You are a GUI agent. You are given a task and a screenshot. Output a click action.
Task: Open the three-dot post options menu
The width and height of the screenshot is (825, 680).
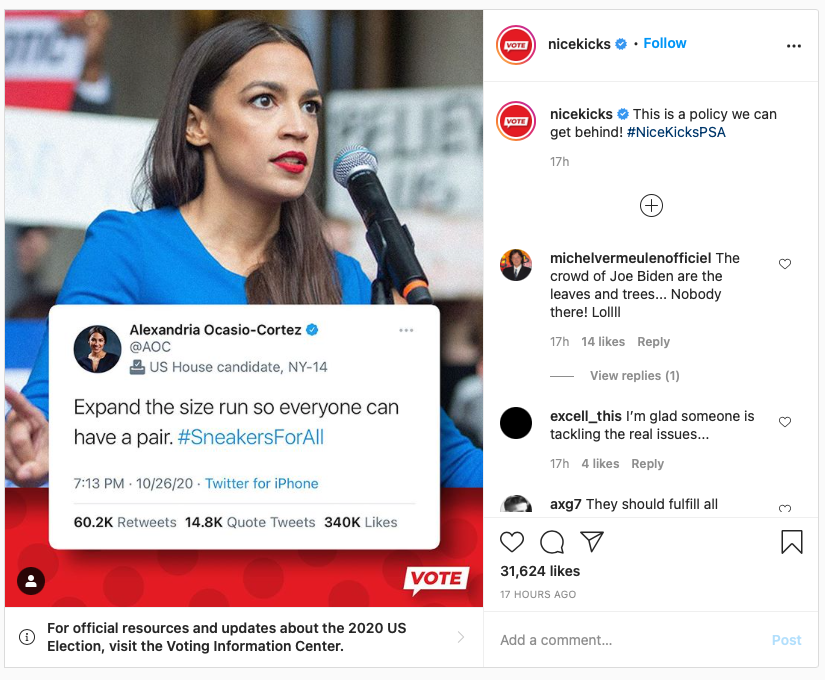point(793,46)
